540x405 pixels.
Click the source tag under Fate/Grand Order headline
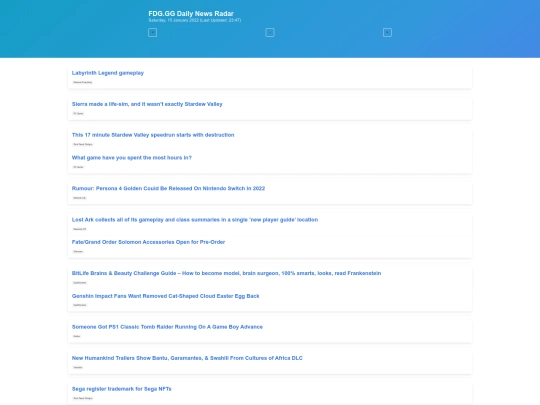[78, 251]
